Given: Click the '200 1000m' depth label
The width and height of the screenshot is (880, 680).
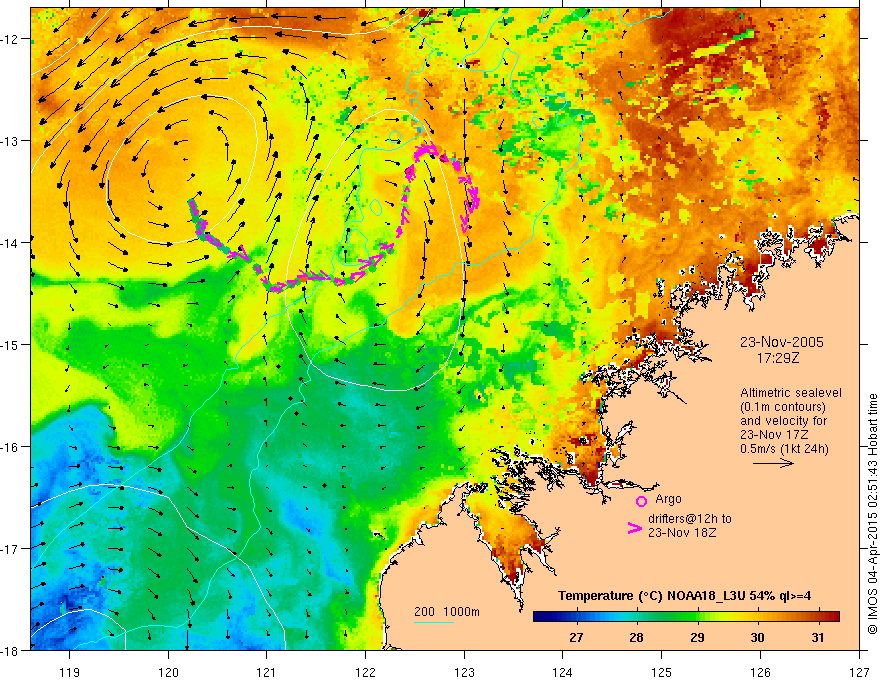Looking at the screenshot, I should [447, 612].
